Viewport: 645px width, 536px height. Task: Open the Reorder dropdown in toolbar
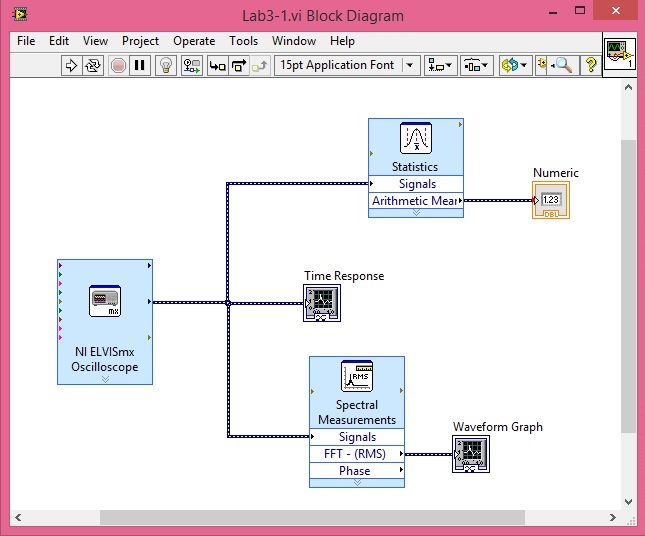(515, 65)
